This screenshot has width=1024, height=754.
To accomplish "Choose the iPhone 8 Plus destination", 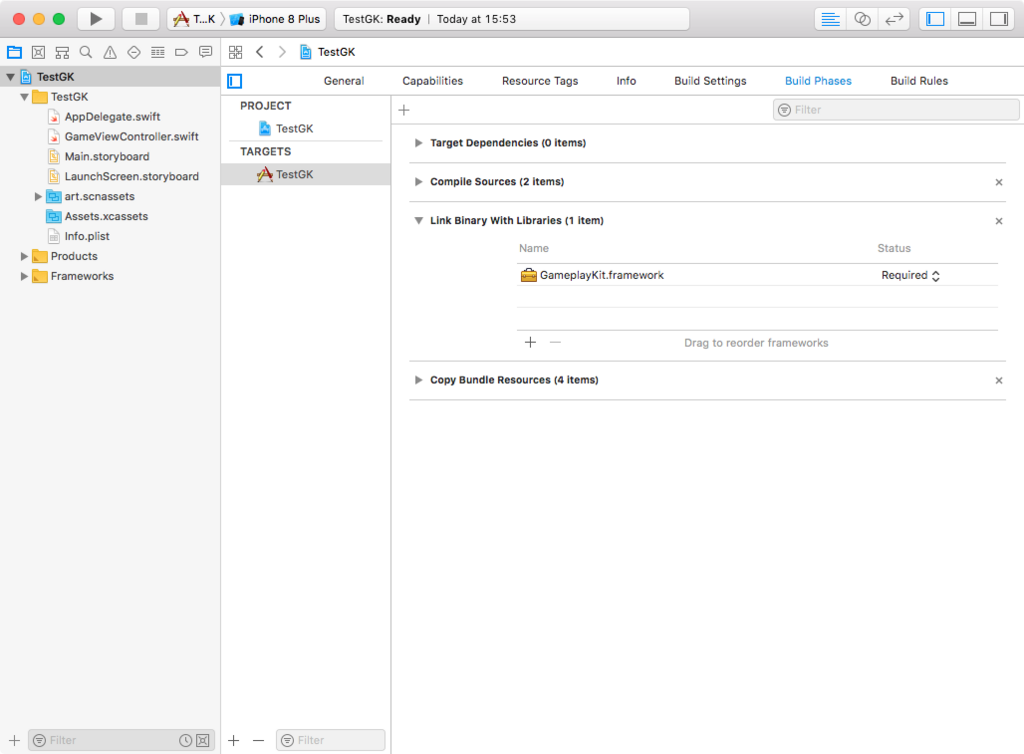I will point(276,19).
